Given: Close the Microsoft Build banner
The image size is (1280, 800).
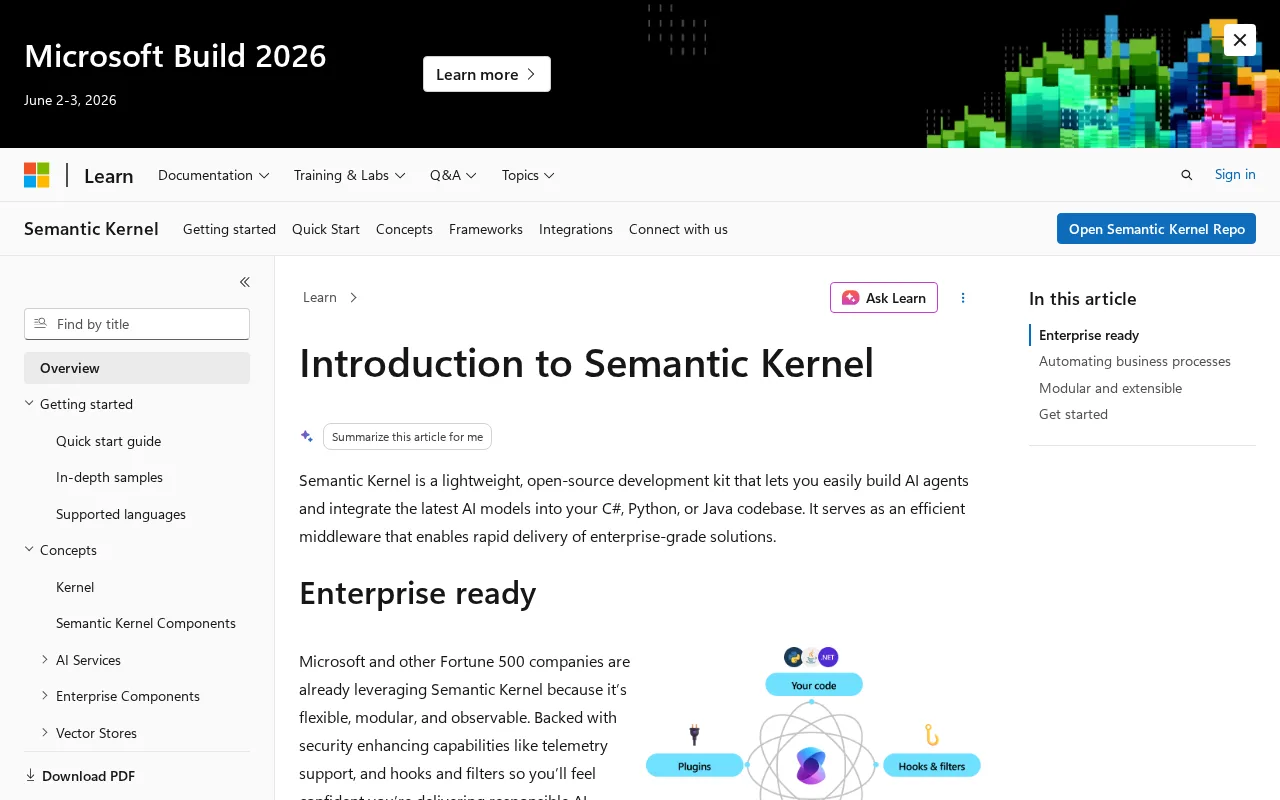Looking at the screenshot, I should click(x=1240, y=40).
